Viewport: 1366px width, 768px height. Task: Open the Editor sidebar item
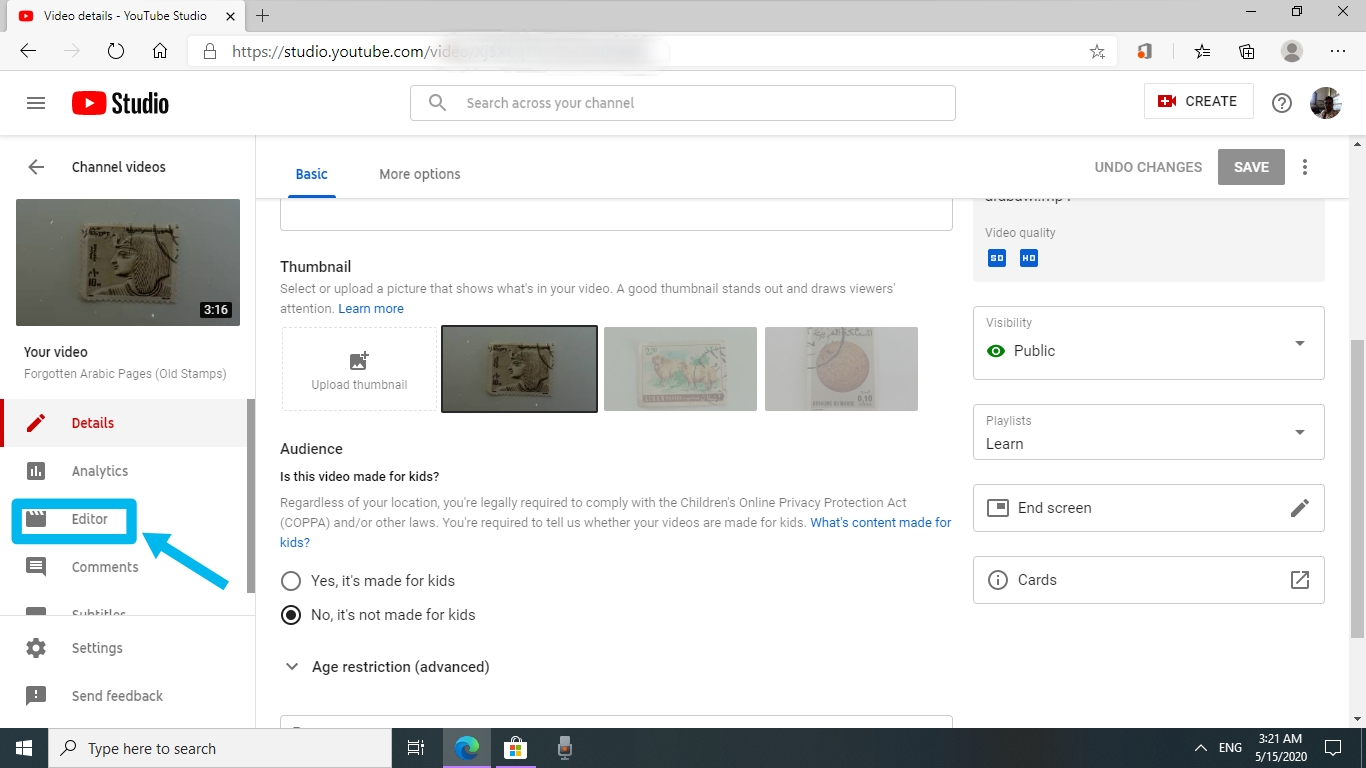click(125, 519)
